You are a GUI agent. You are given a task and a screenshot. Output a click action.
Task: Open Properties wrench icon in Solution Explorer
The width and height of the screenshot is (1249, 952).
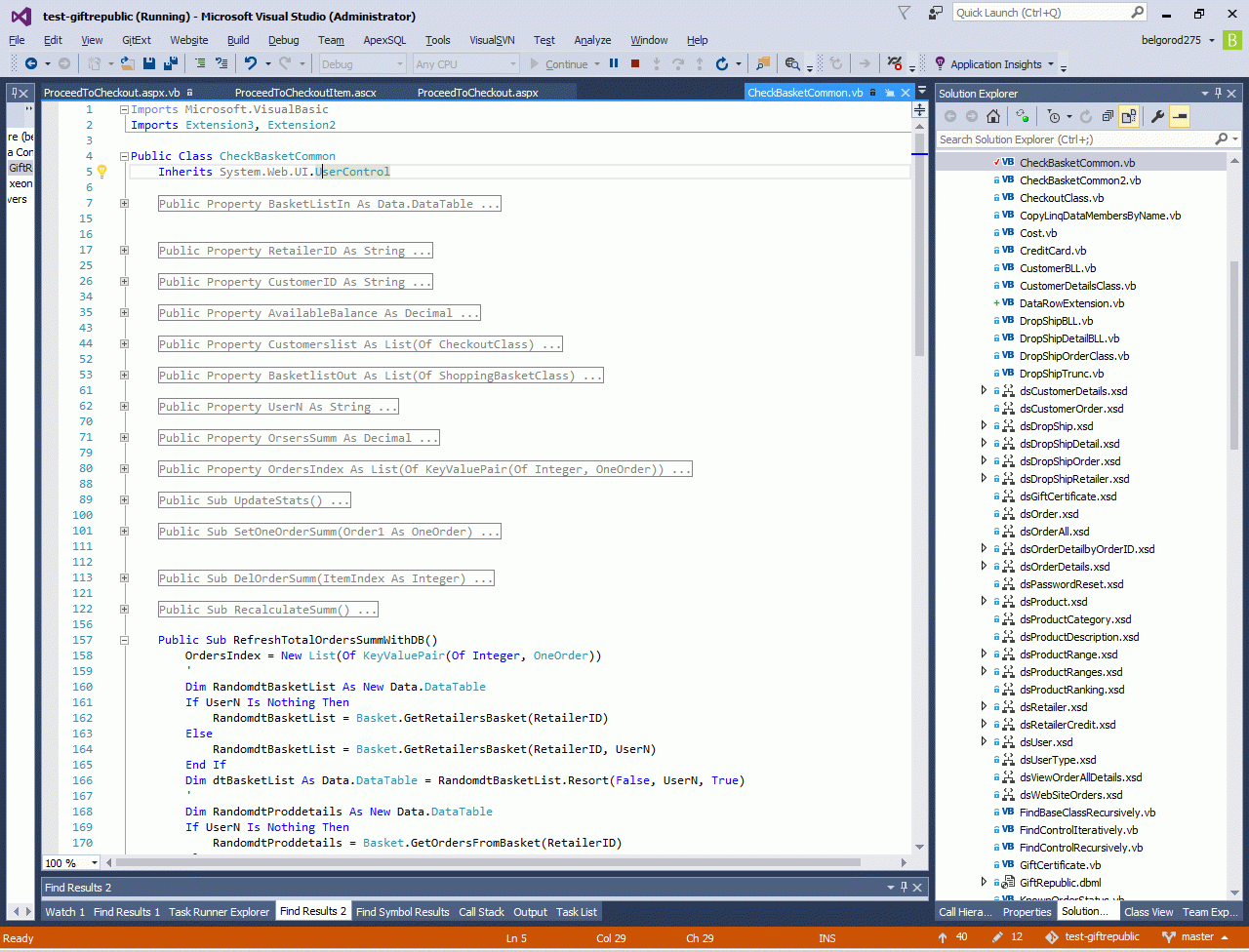click(x=1158, y=116)
